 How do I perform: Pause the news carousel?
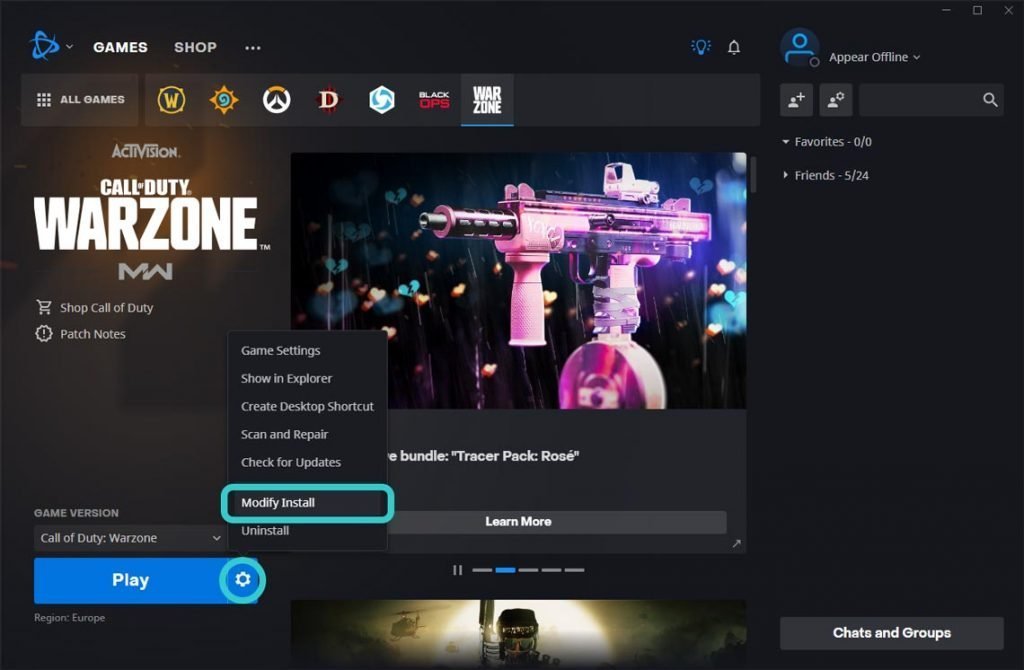pos(457,570)
